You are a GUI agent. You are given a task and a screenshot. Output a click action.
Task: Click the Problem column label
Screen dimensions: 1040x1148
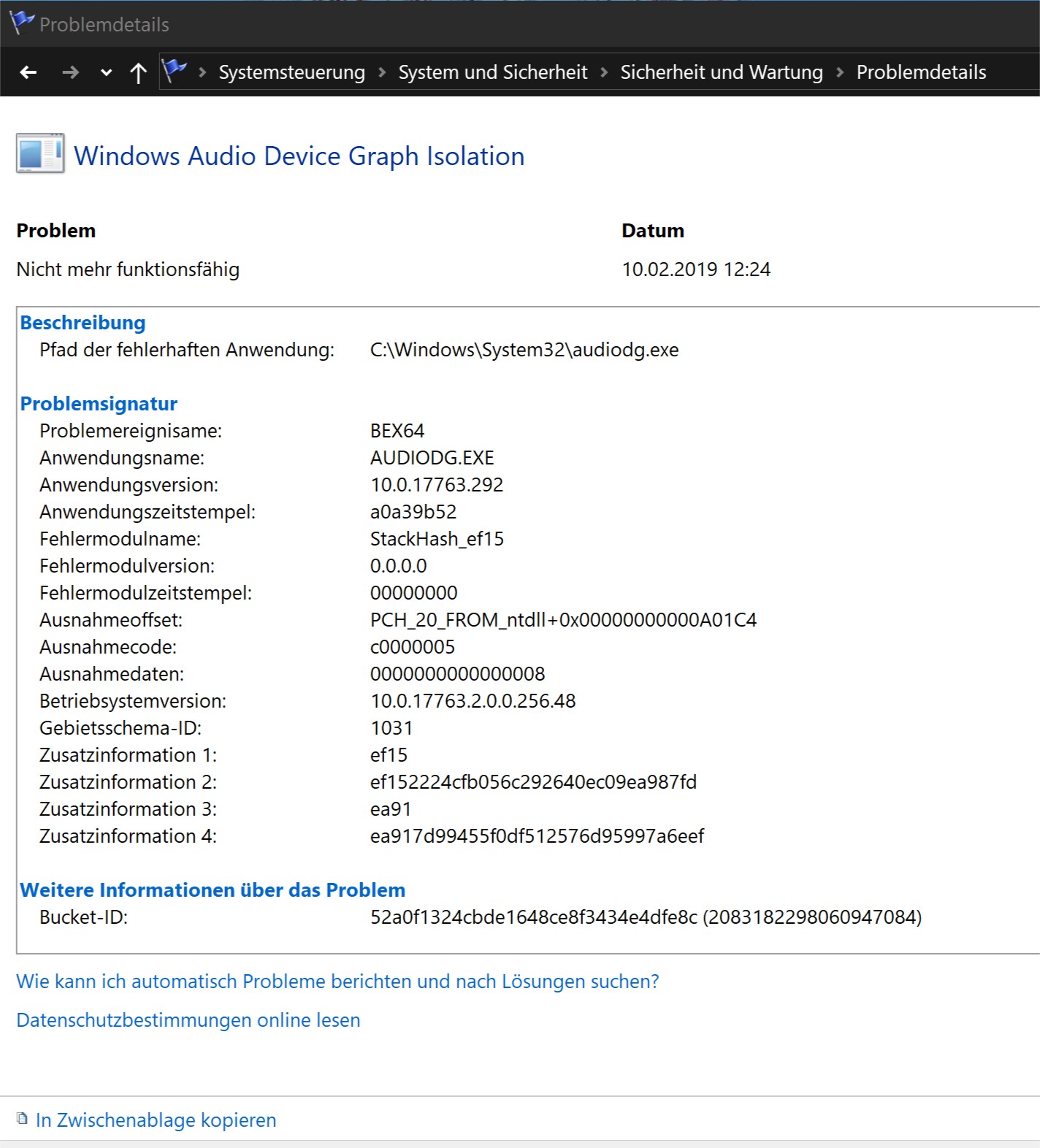[56, 231]
